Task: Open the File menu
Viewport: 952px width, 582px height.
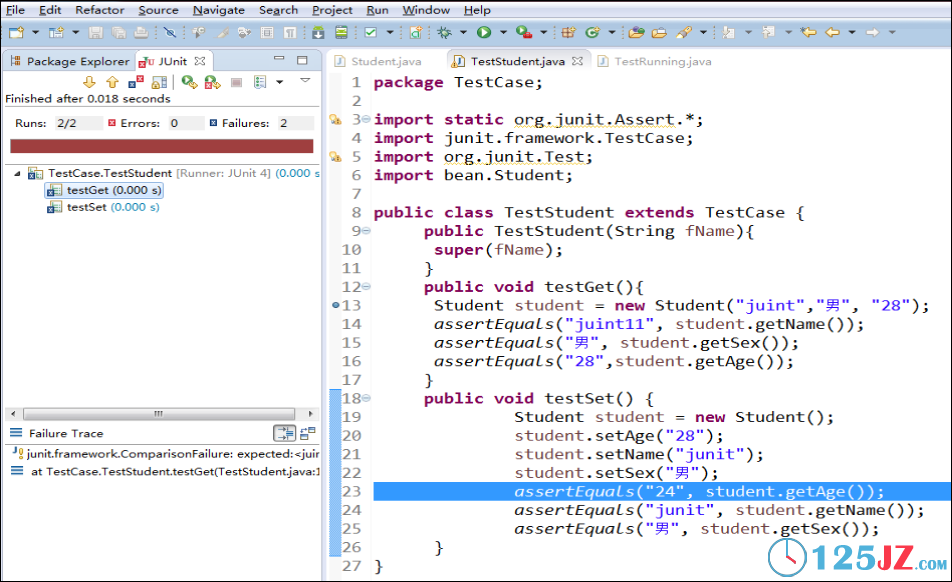Action: 16,10
